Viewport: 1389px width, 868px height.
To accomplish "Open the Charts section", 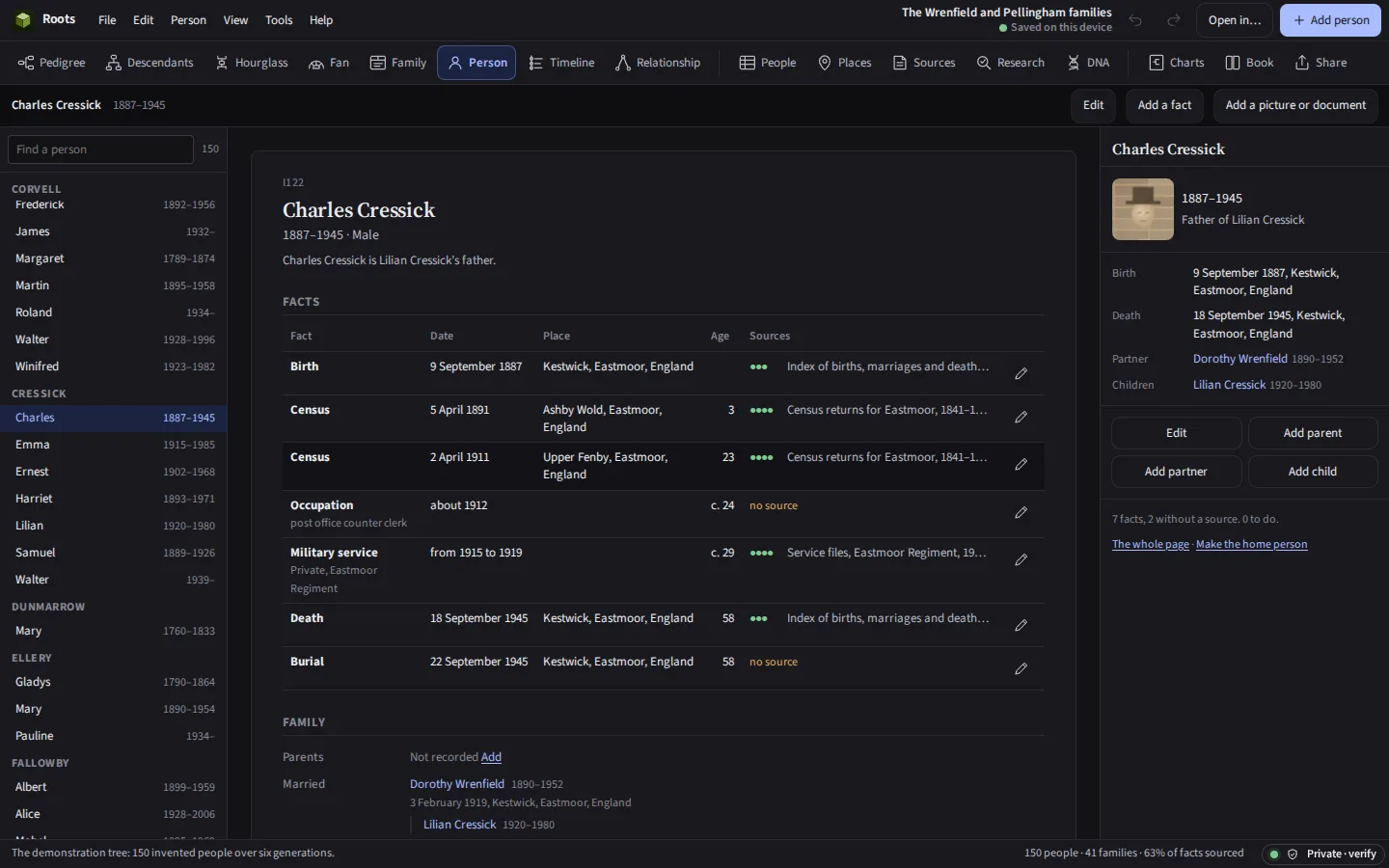I will (x=1177, y=63).
